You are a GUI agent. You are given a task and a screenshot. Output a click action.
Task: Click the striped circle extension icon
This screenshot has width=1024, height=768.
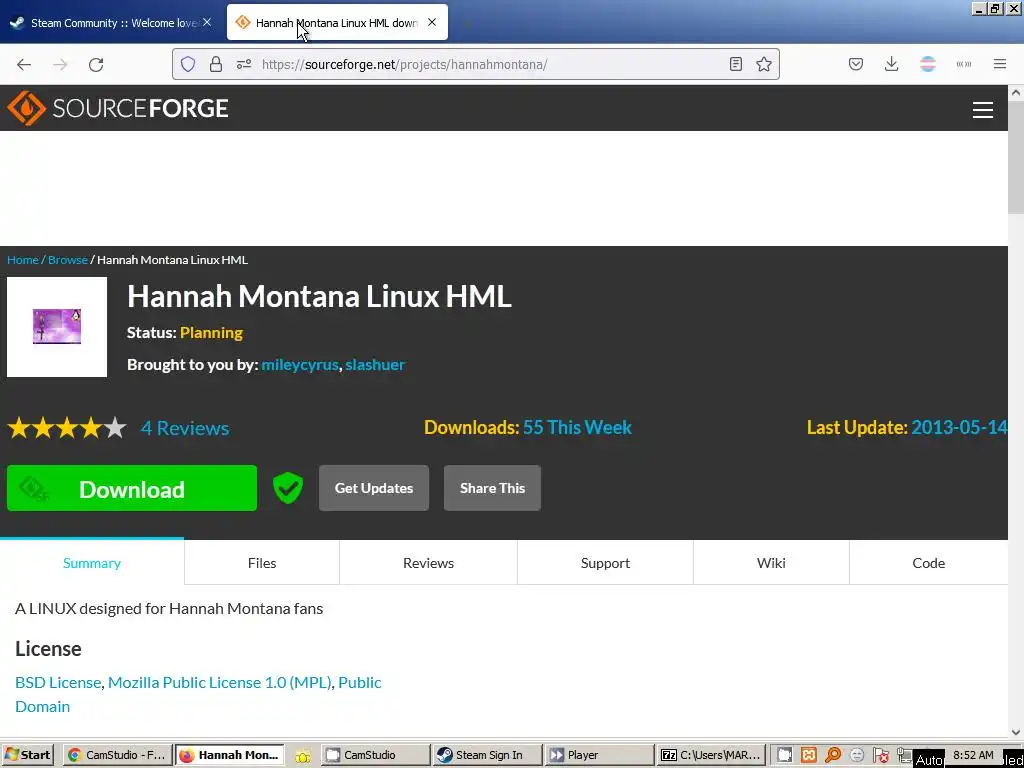coord(928,64)
